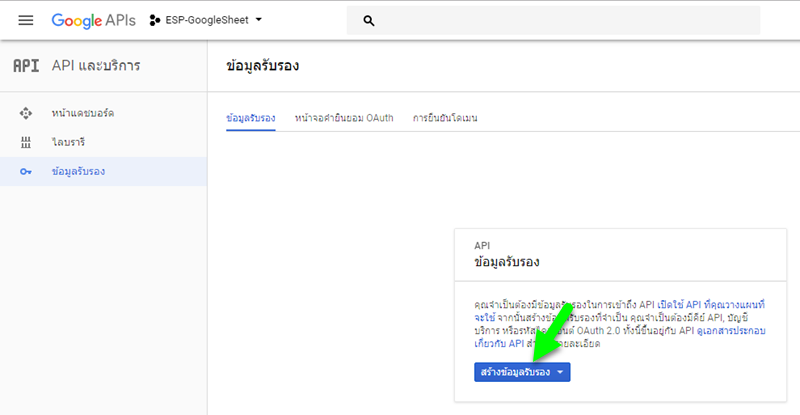Click the key icon for credentials
This screenshot has height=415, width=800.
coord(26,171)
